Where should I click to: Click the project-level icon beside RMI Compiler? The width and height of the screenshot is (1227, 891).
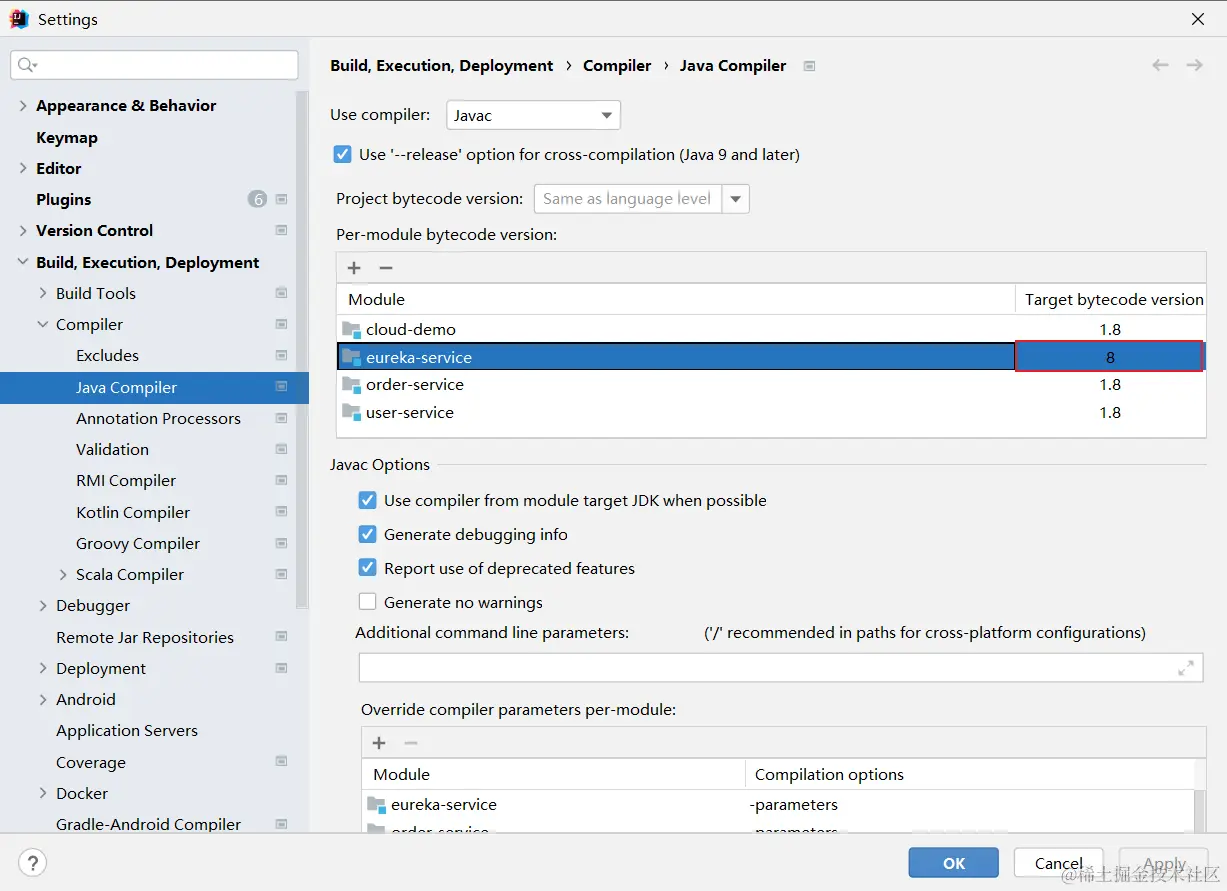coord(281,480)
